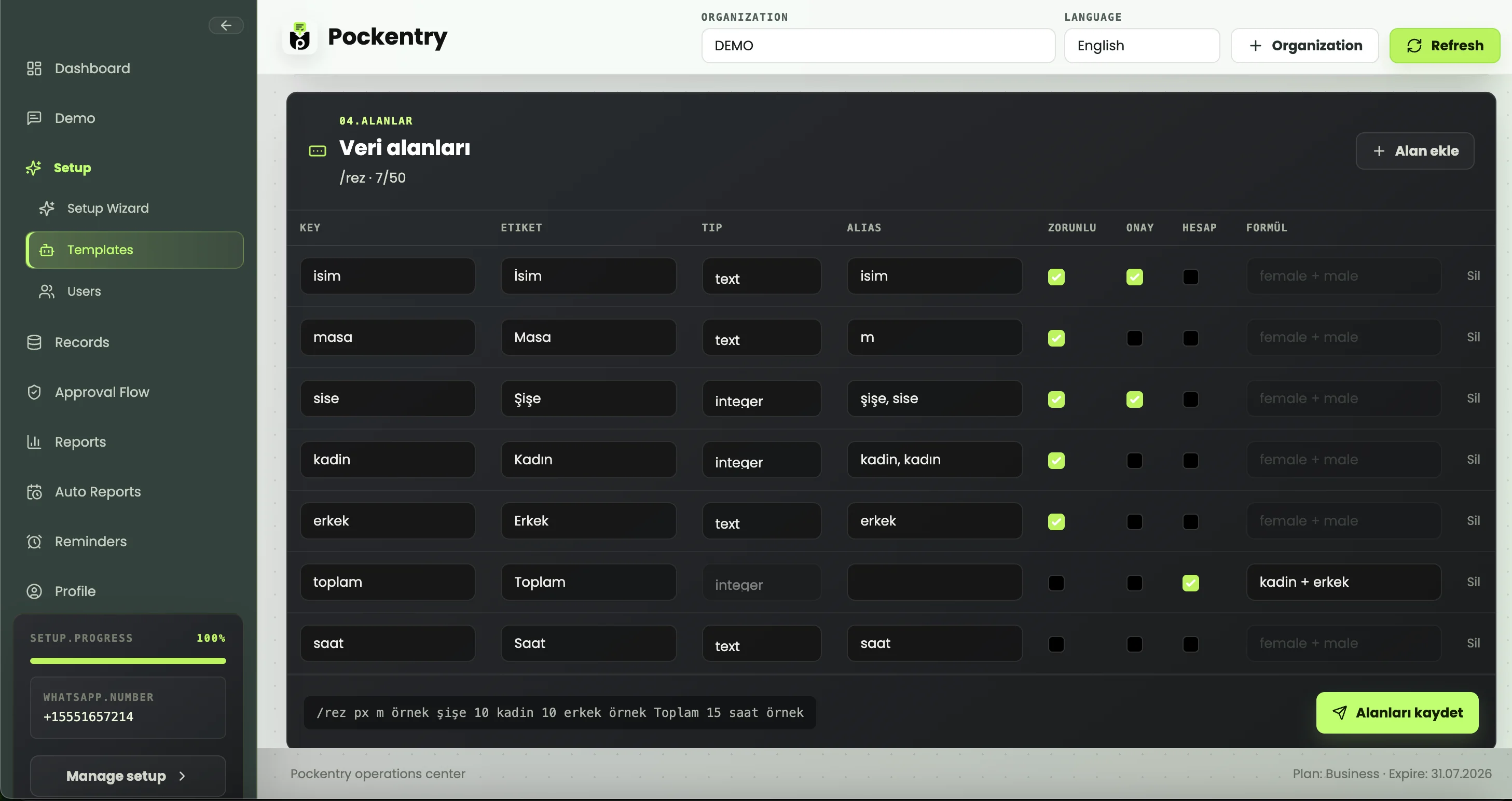Edit the formula field kadin + erkek
1512x801 pixels.
click(x=1343, y=582)
